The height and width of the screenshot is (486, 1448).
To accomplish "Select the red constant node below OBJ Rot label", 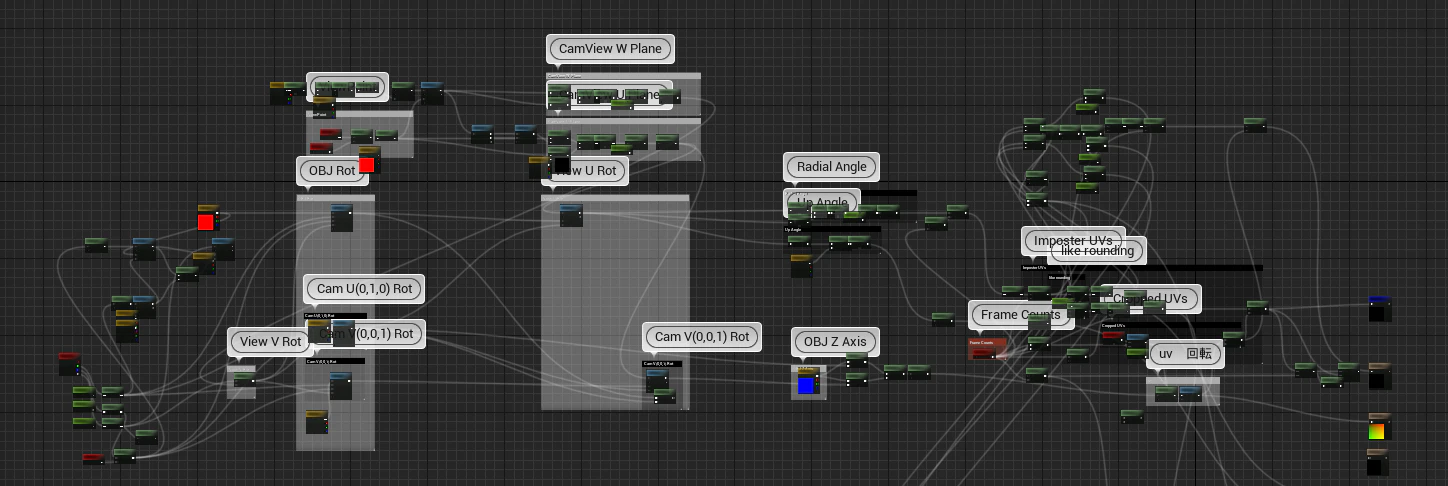I will click(367, 164).
